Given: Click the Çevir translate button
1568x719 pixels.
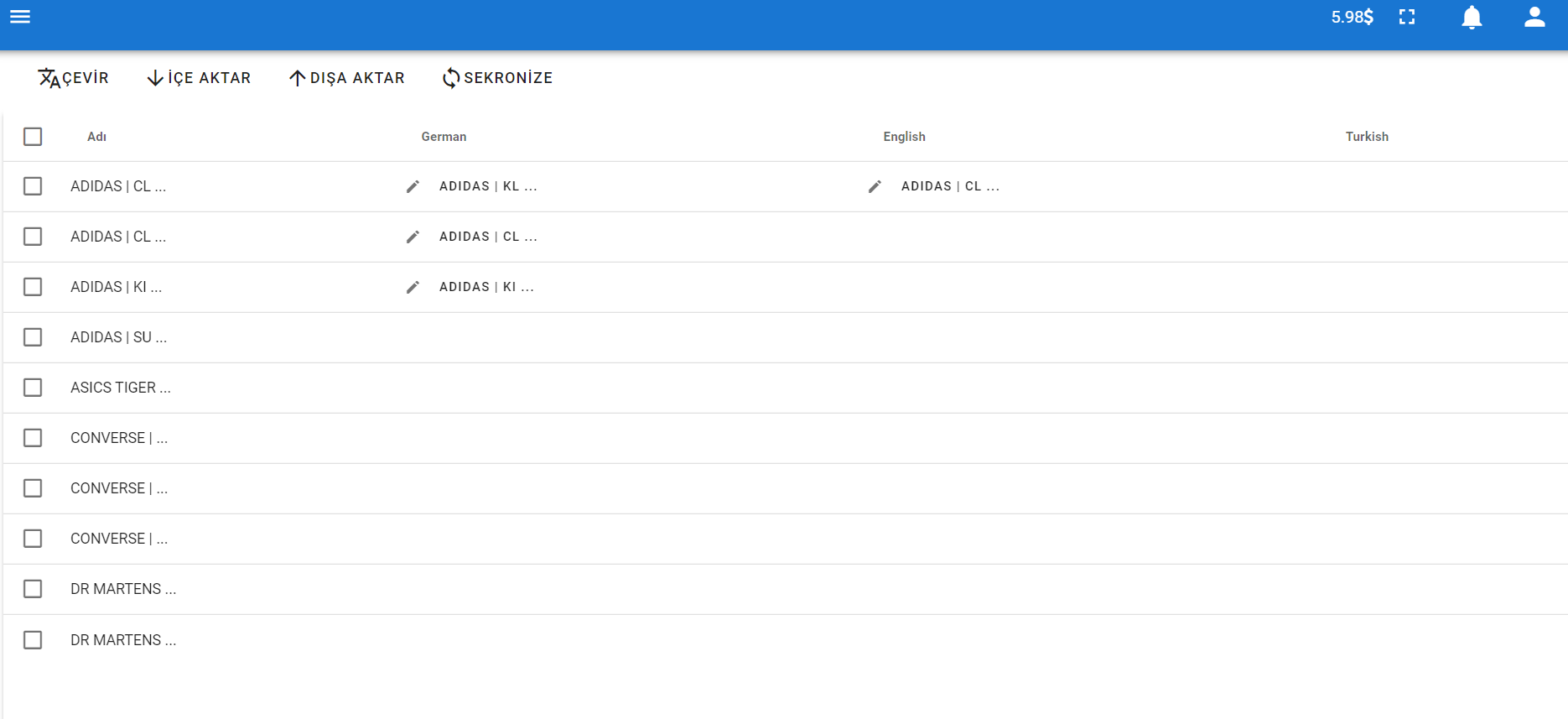Looking at the screenshot, I should 73,78.
